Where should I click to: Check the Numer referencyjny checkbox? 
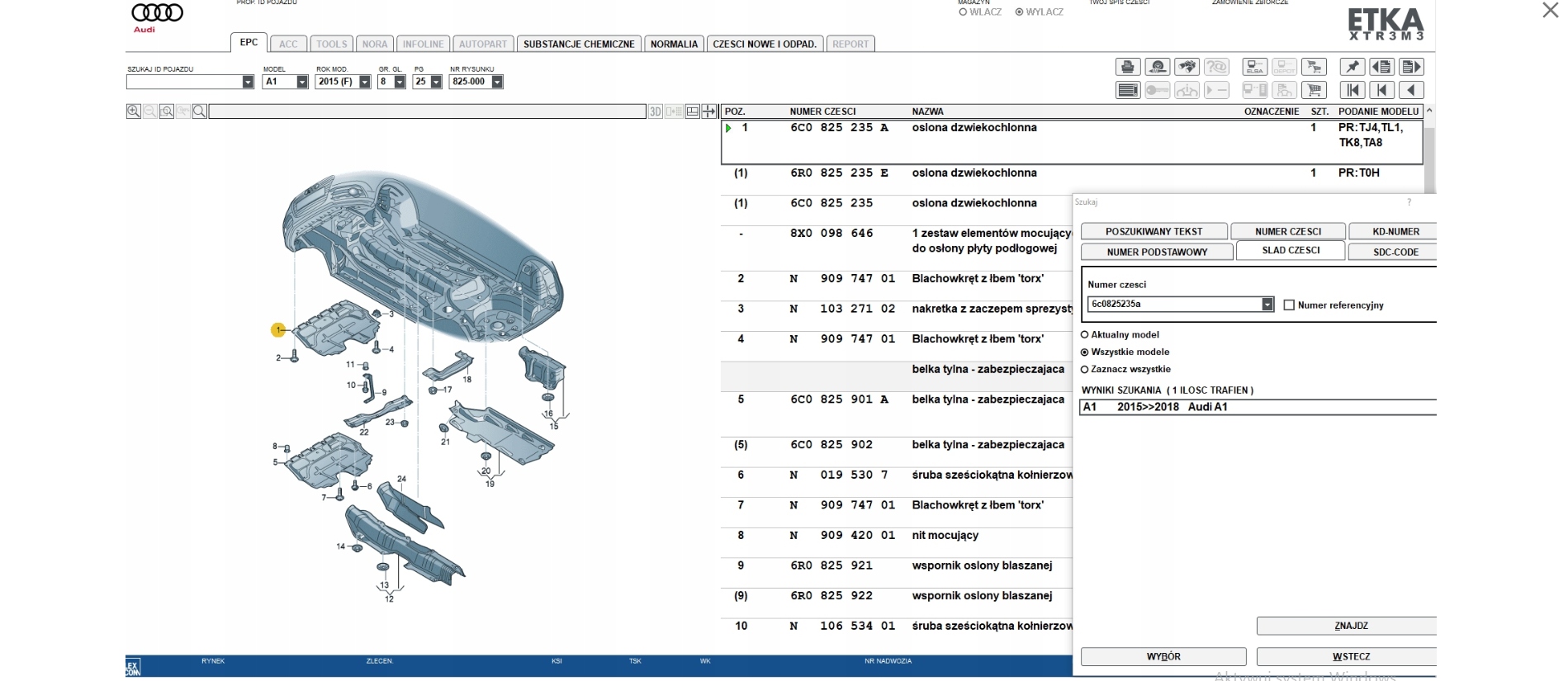1289,305
